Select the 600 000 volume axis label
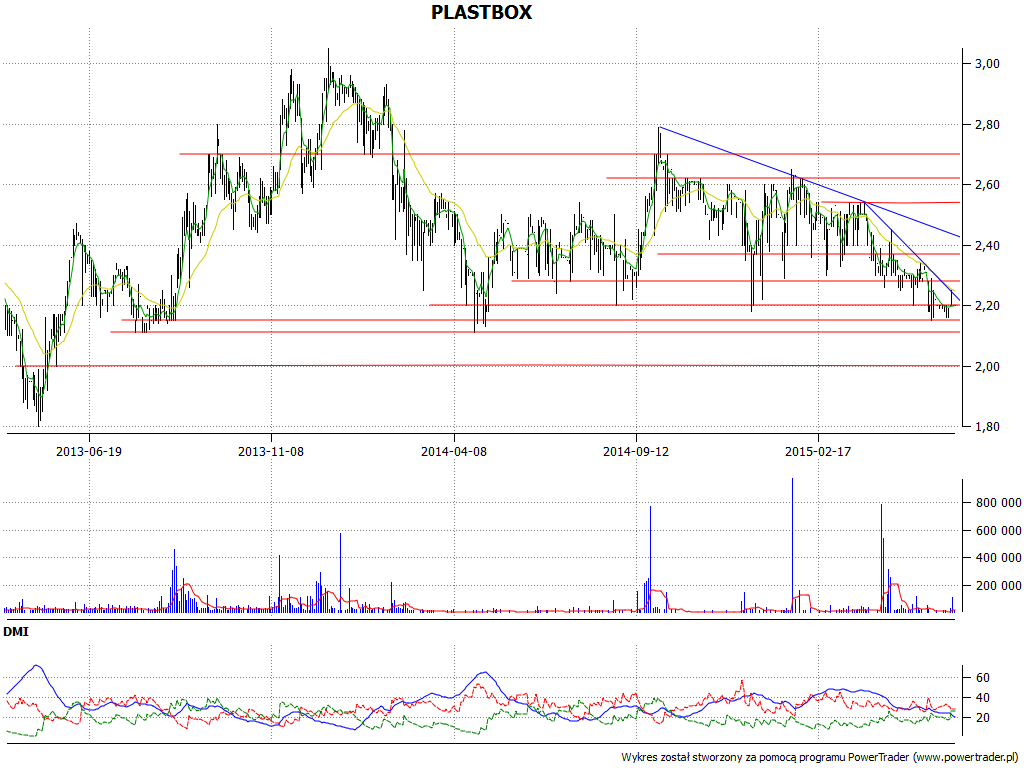 pos(999,530)
